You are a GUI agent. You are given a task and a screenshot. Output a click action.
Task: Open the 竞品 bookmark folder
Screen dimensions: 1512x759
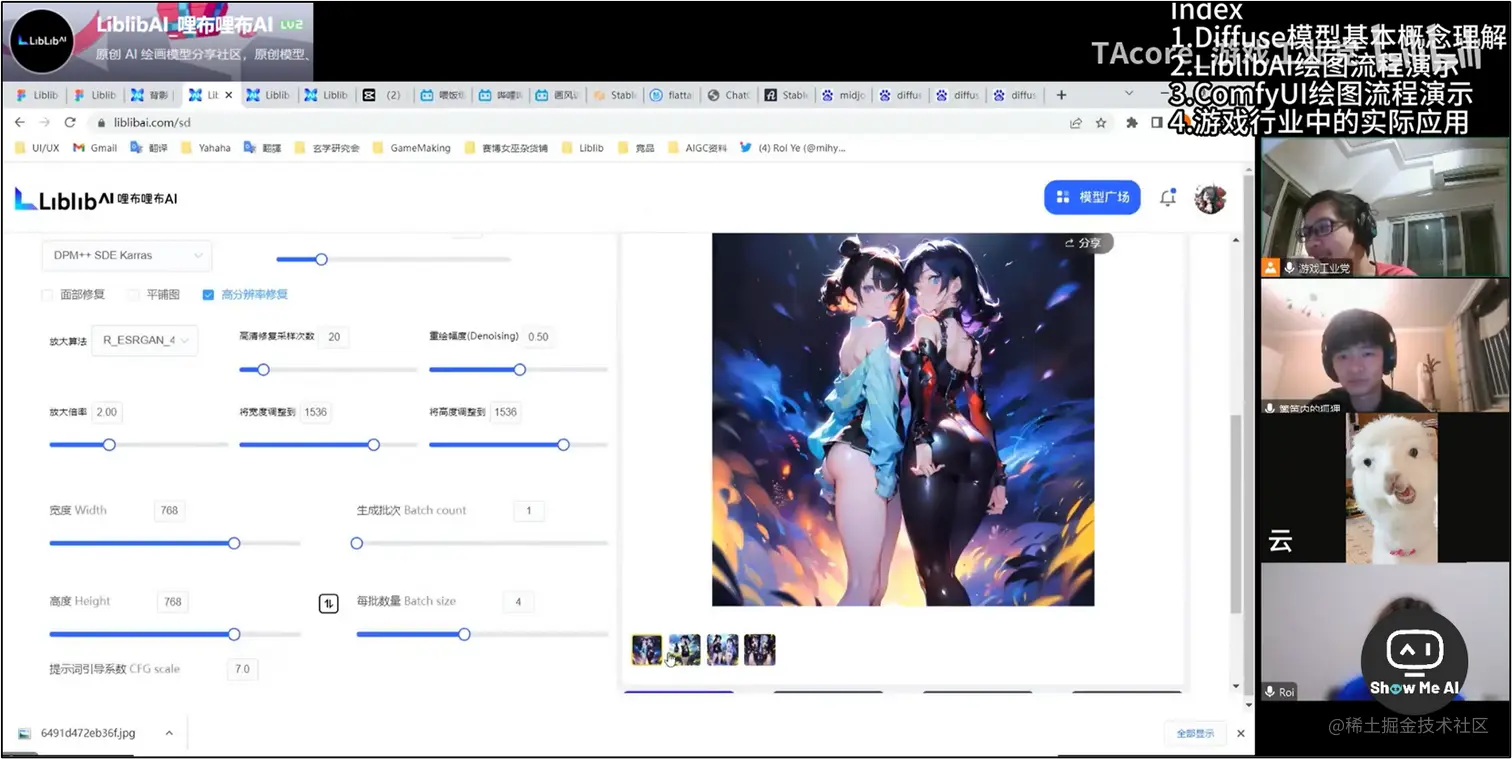[x=636, y=148]
